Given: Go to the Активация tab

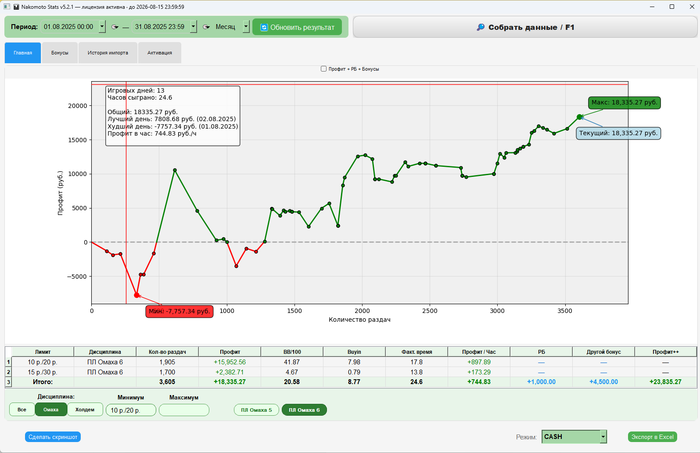Looking at the screenshot, I should click(160, 53).
